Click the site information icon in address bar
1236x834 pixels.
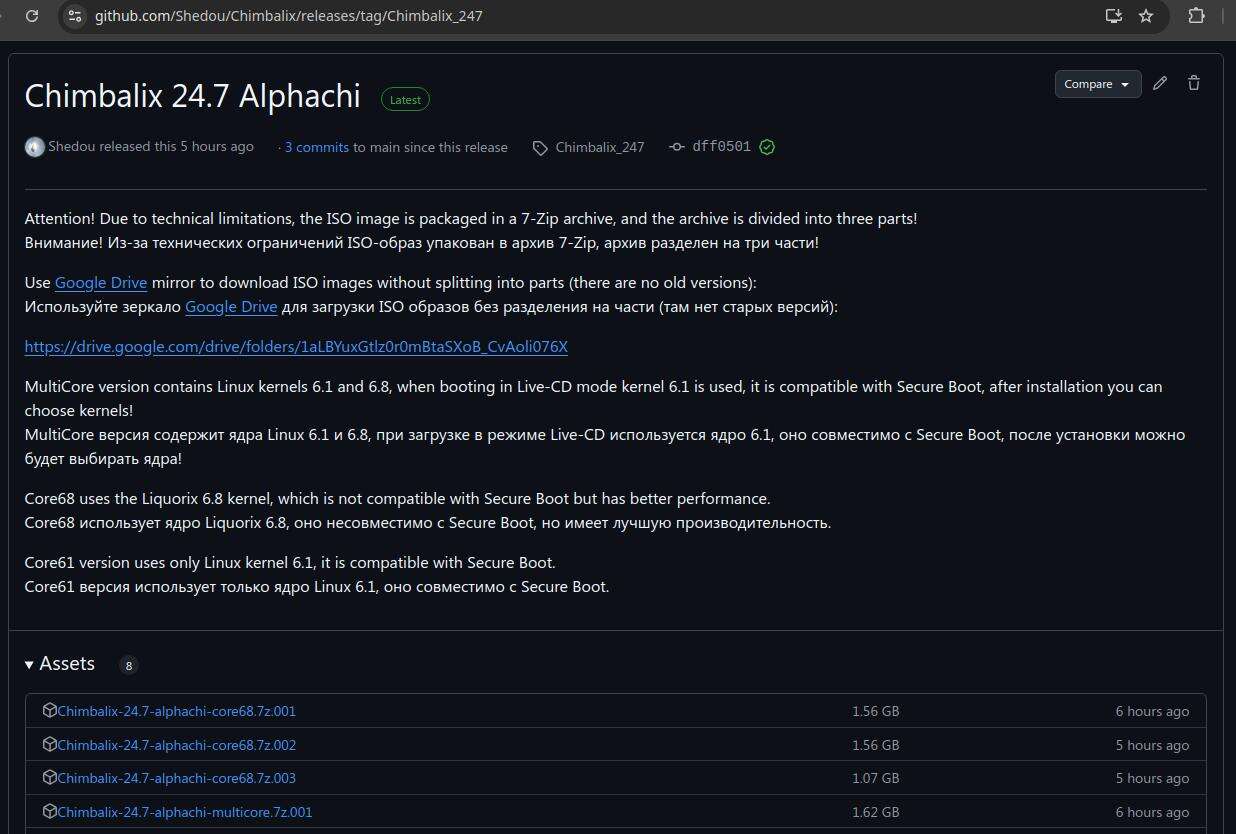pyautogui.click(x=75, y=16)
